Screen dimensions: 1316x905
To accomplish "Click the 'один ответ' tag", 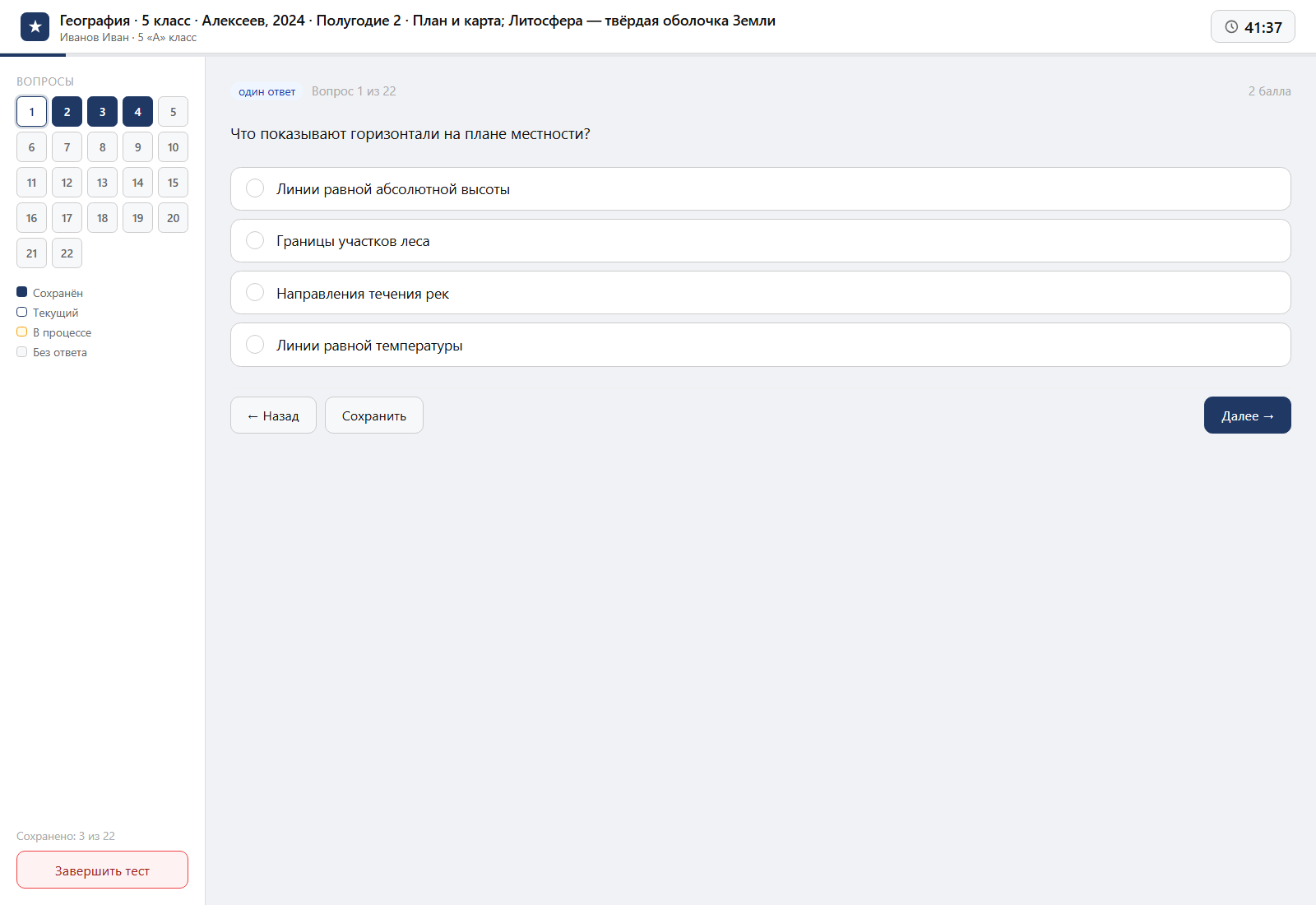I will [267, 91].
